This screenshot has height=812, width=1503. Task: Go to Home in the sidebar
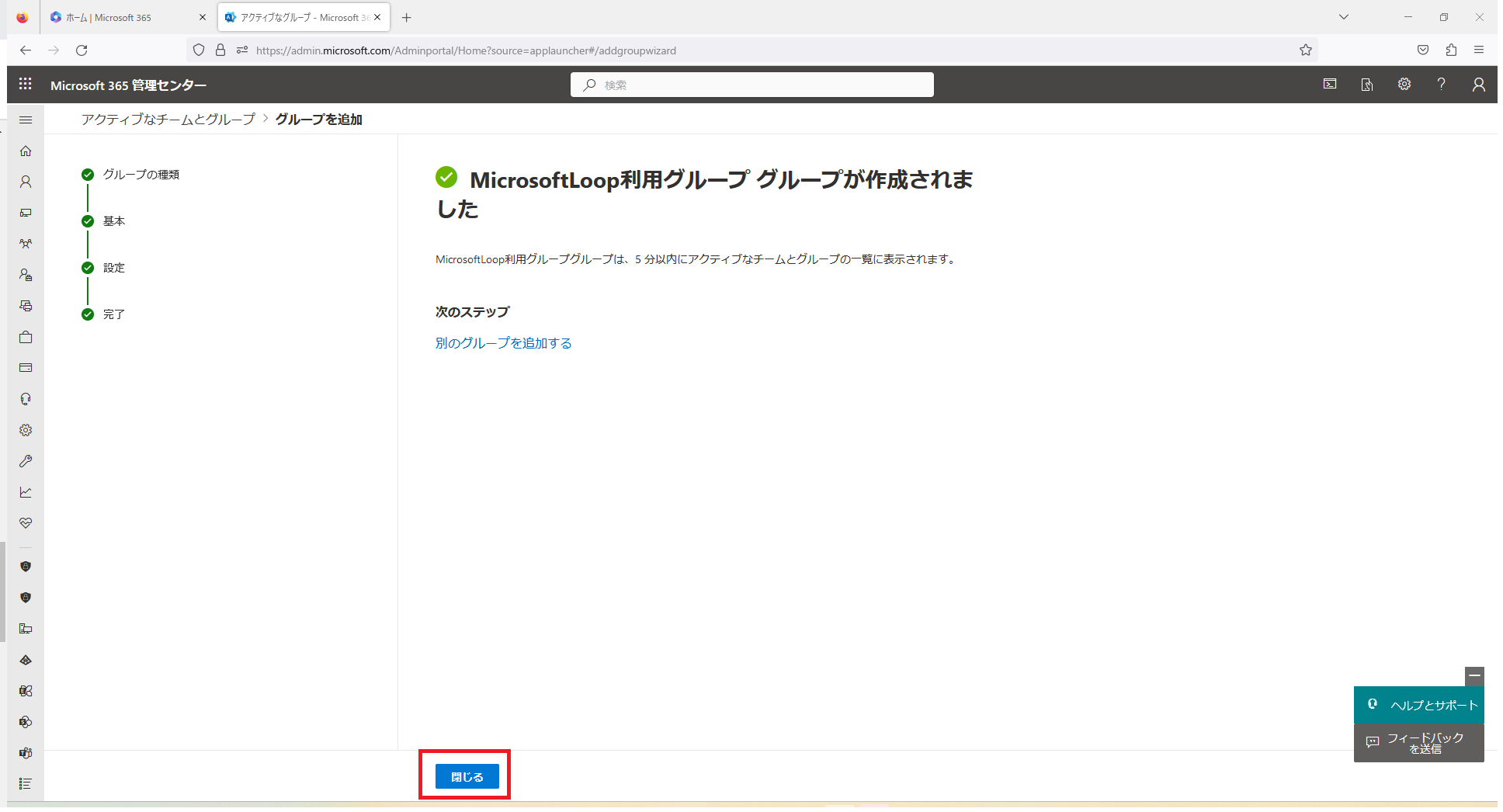tap(26, 151)
